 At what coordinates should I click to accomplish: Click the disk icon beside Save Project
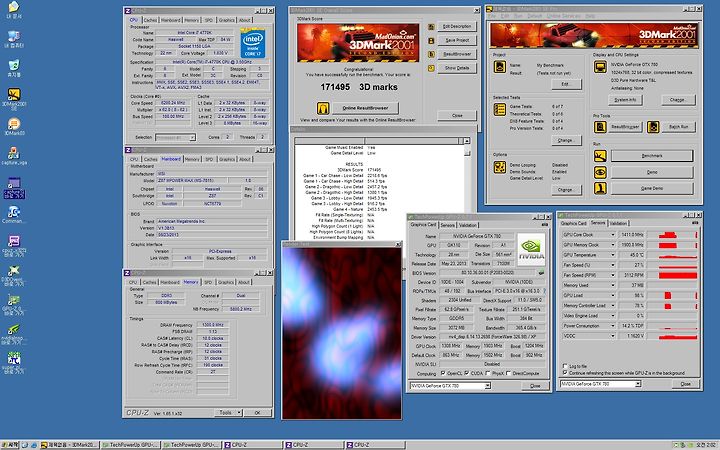pos(431,41)
